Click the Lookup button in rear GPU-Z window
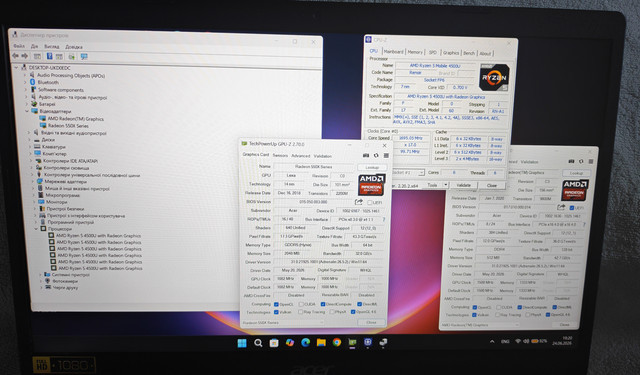The height and width of the screenshot is (375, 640). point(576,173)
